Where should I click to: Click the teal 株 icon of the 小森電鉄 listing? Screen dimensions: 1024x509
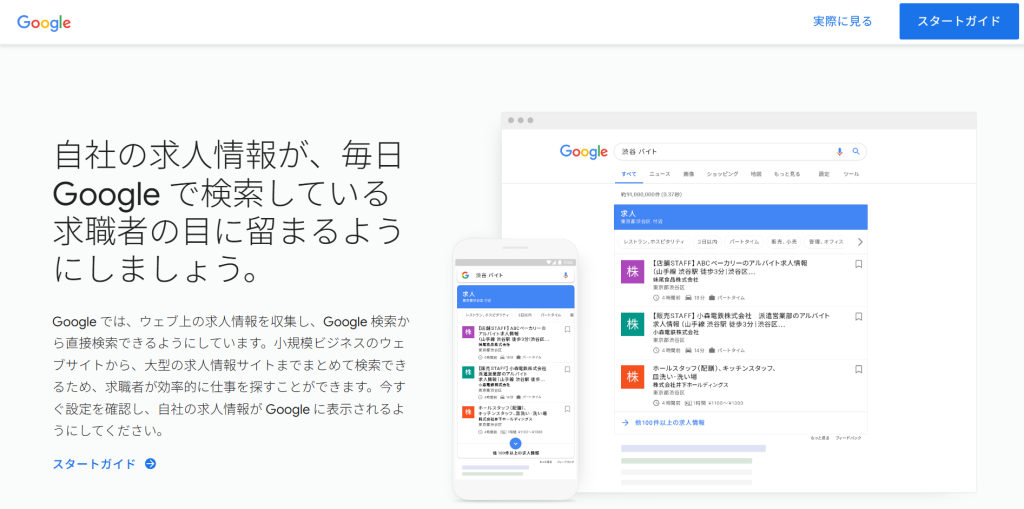632,324
